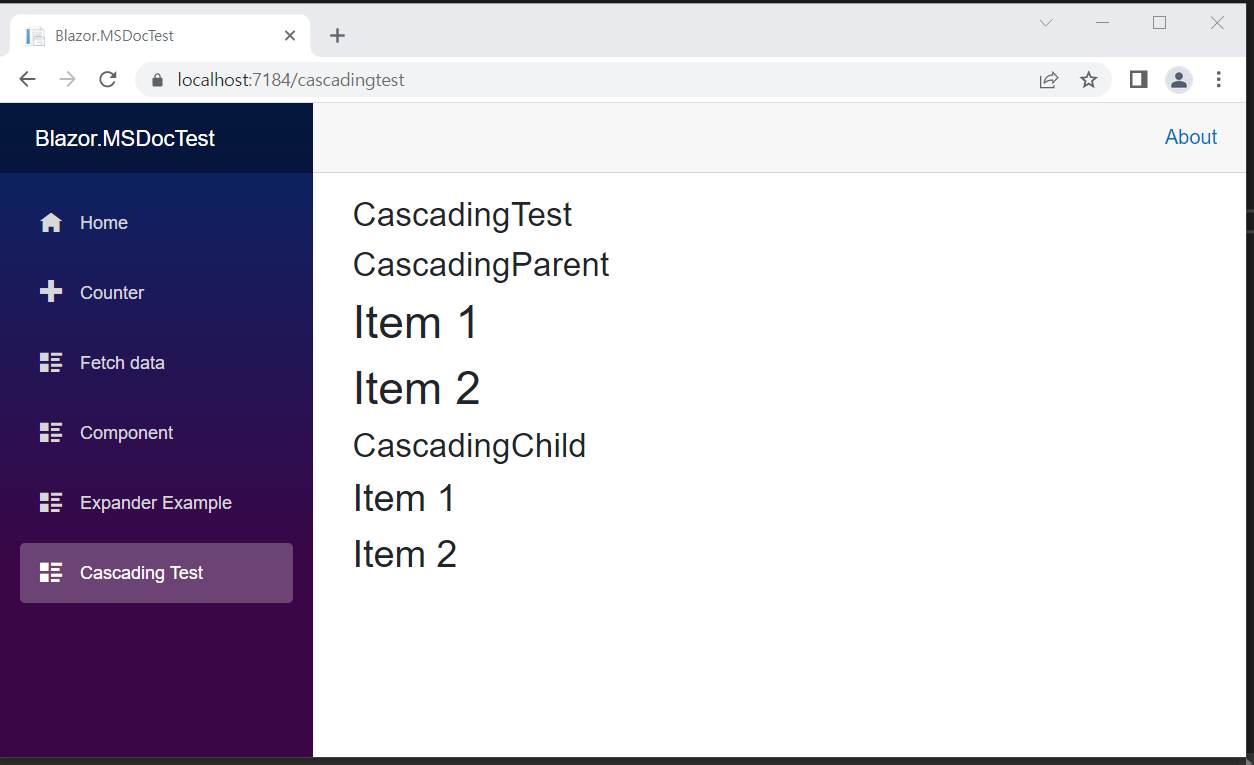Viewport: 1254px width, 765px height.
Task: Reload the page with the refresh icon
Action: (x=108, y=80)
